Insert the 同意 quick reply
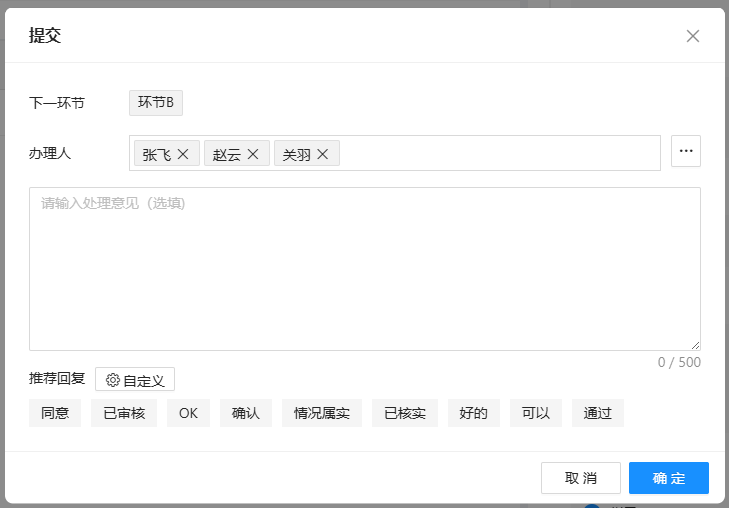 pyautogui.click(x=55, y=413)
